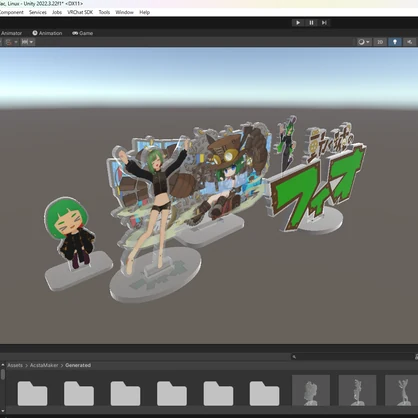
Task: Open the Window menu
Action: (x=124, y=12)
